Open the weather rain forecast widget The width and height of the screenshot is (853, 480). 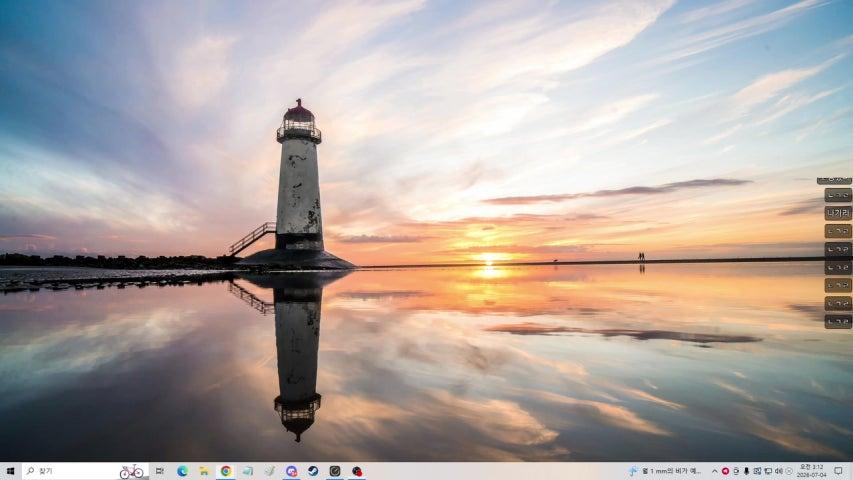[x=664, y=471]
